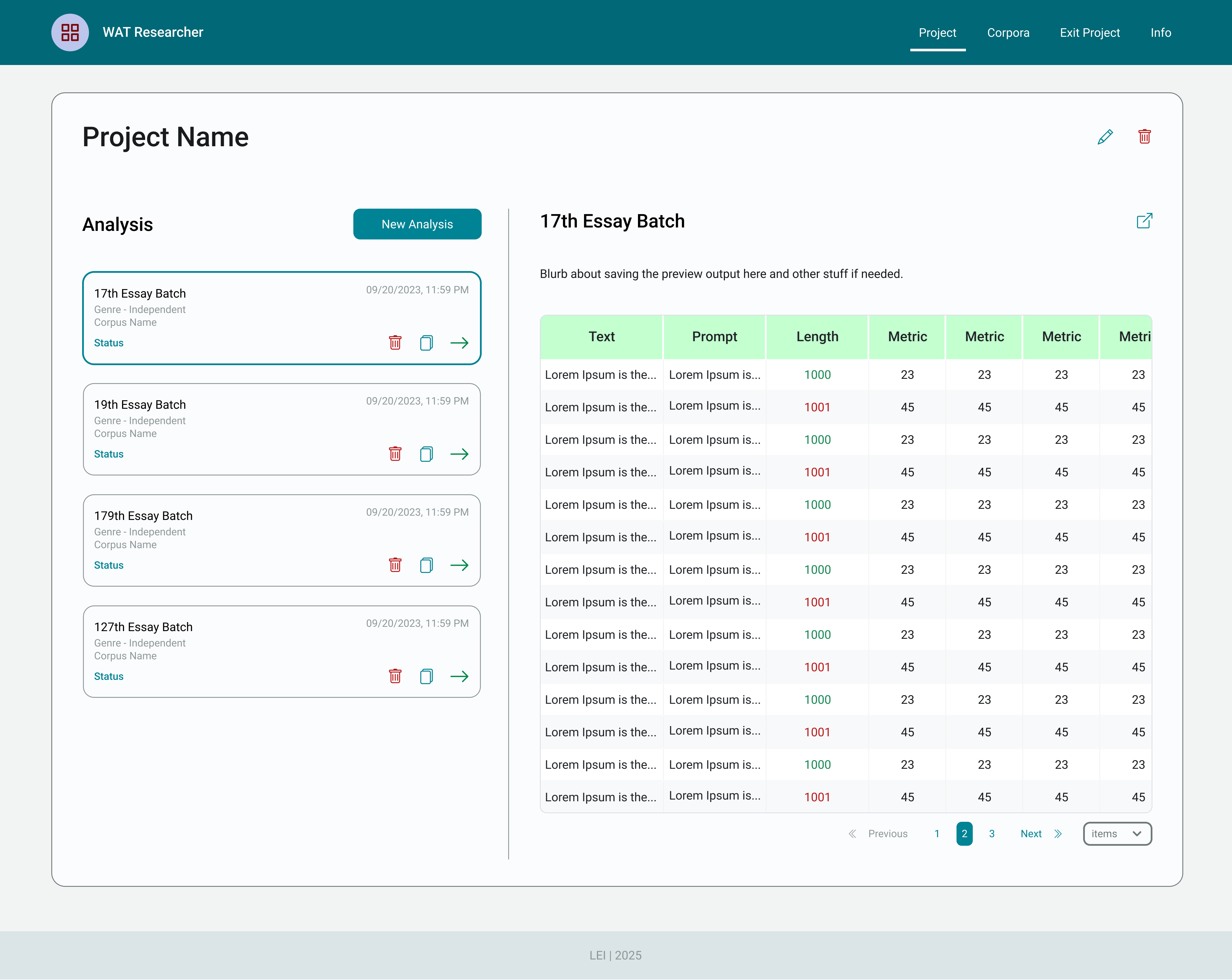Copy the 179th Essay Batch analysis
The image size is (1232, 980).
click(x=426, y=565)
